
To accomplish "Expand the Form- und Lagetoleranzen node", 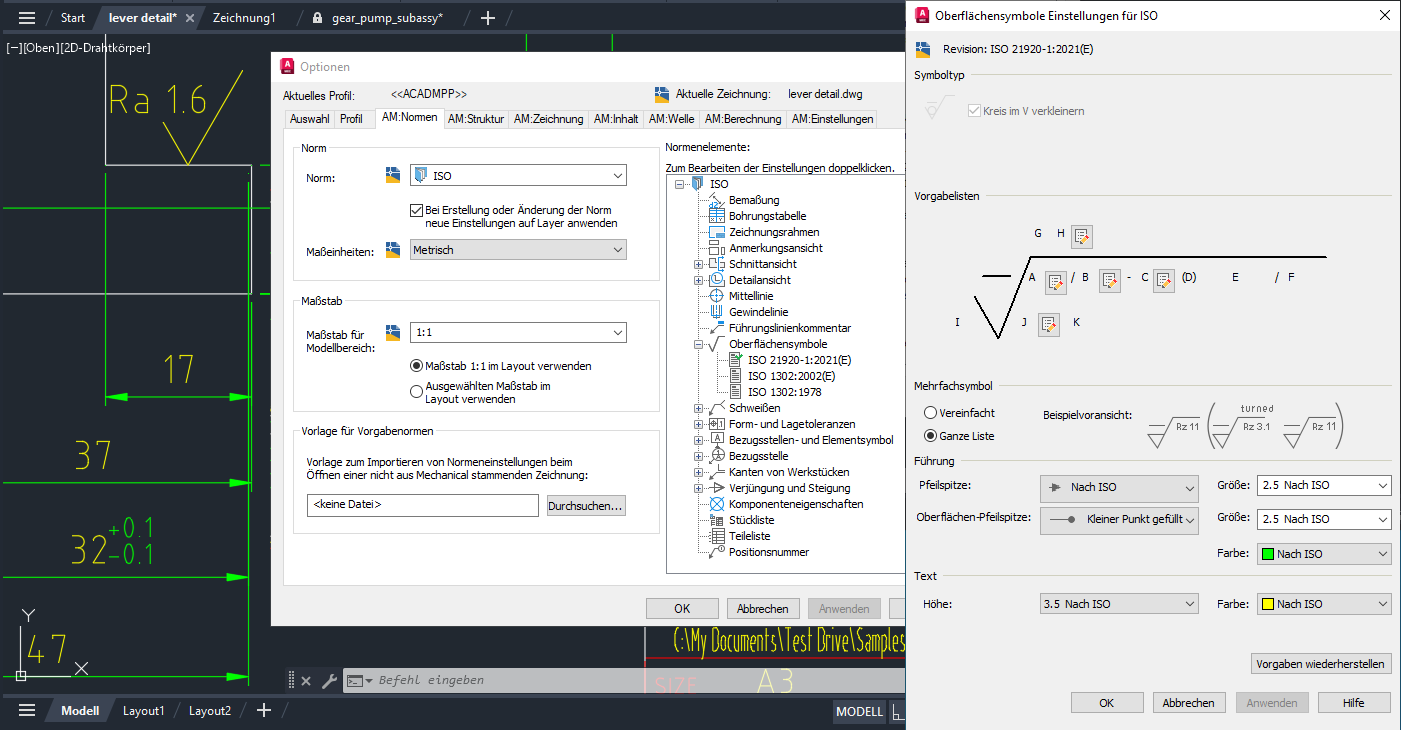I will point(698,424).
